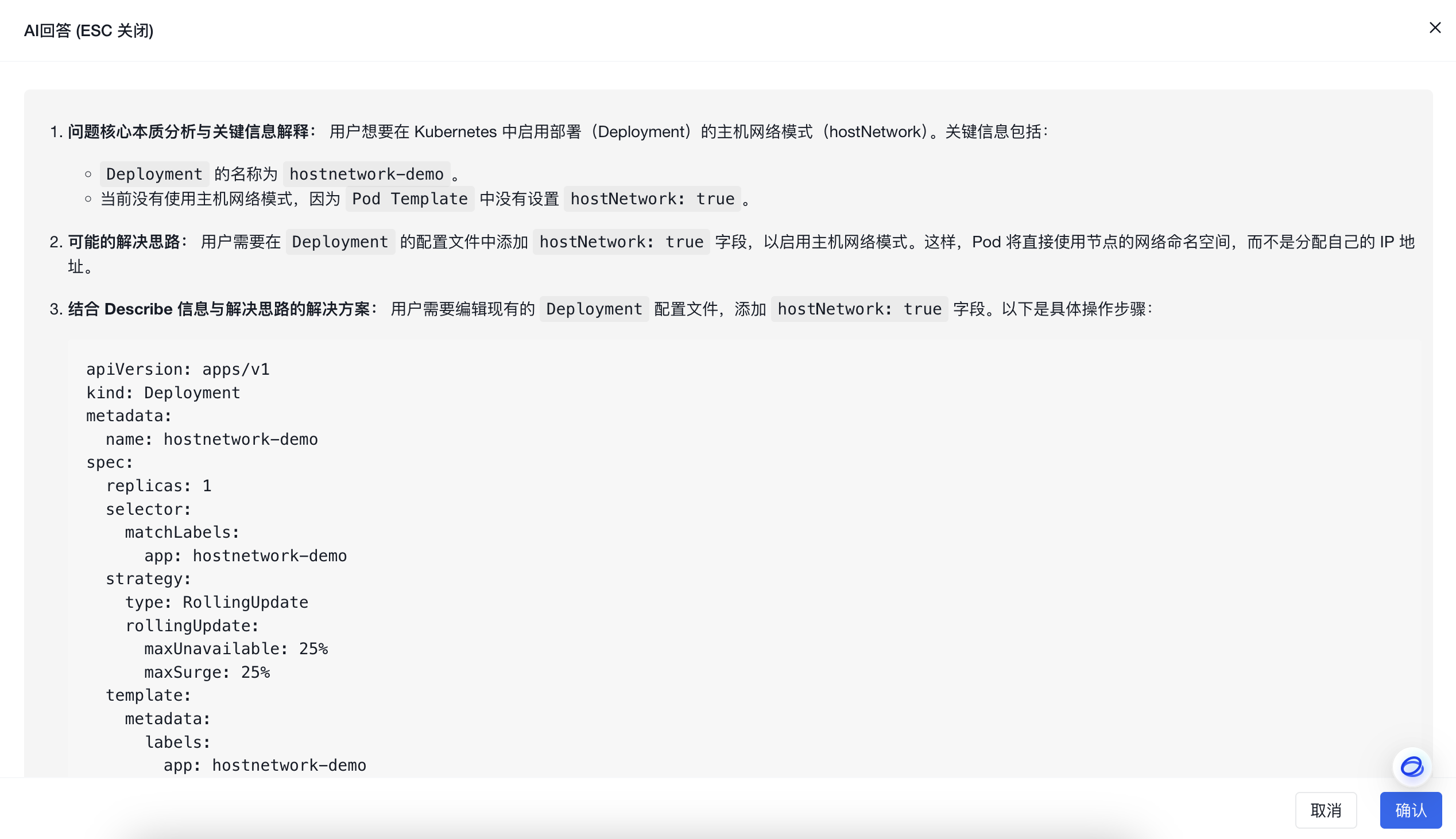Click the code line labels:
Image resolution: width=1456 pixels, height=839 pixels.
coord(177,741)
